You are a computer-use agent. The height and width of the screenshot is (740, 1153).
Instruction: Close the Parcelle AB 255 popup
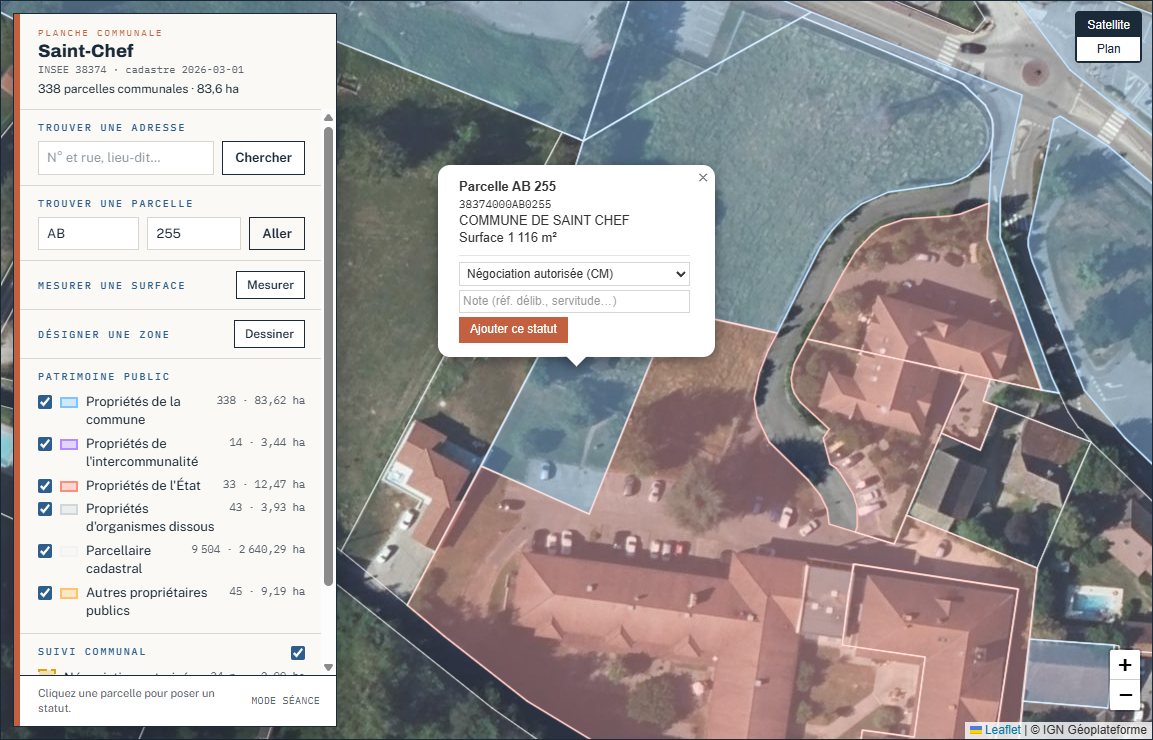tap(703, 177)
